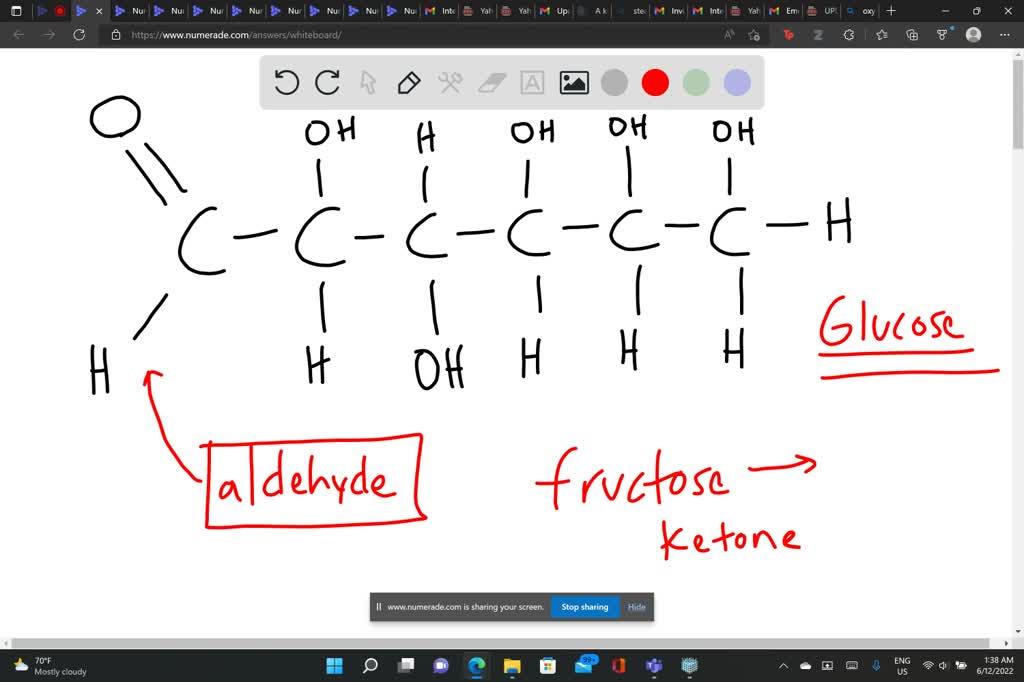Image resolution: width=1024 pixels, height=682 pixels.
Task: Redo the undone drawing action
Action: [x=327, y=83]
